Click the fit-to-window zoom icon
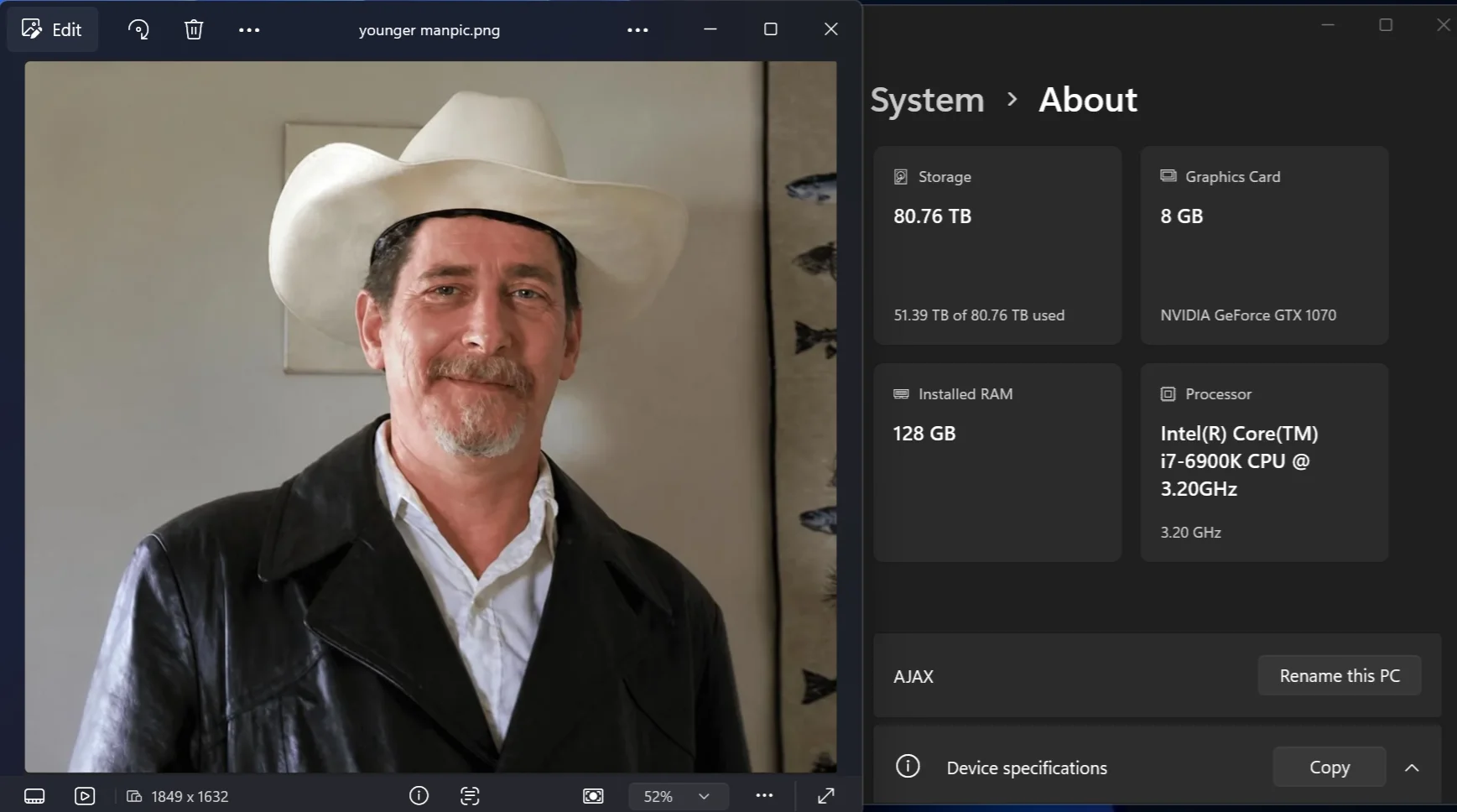This screenshot has height=812, width=1457. click(593, 796)
